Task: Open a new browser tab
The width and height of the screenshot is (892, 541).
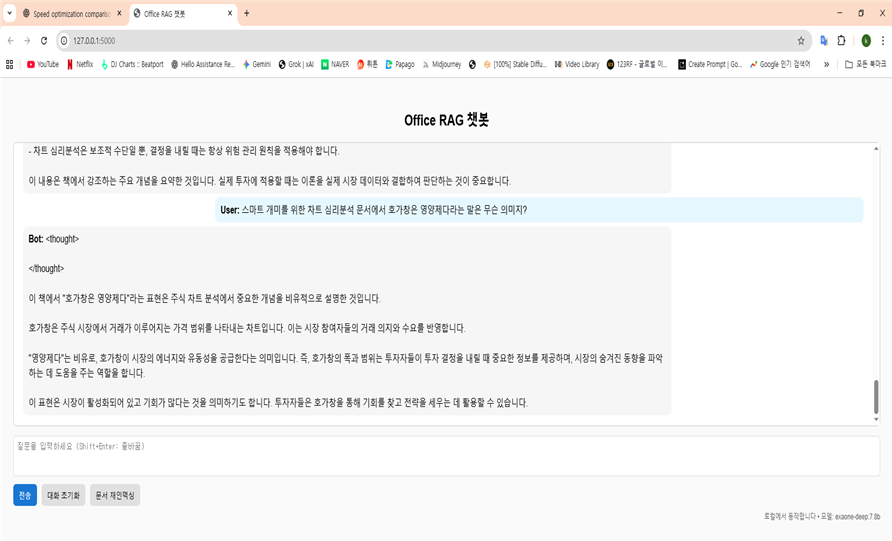Action: (x=246, y=13)
